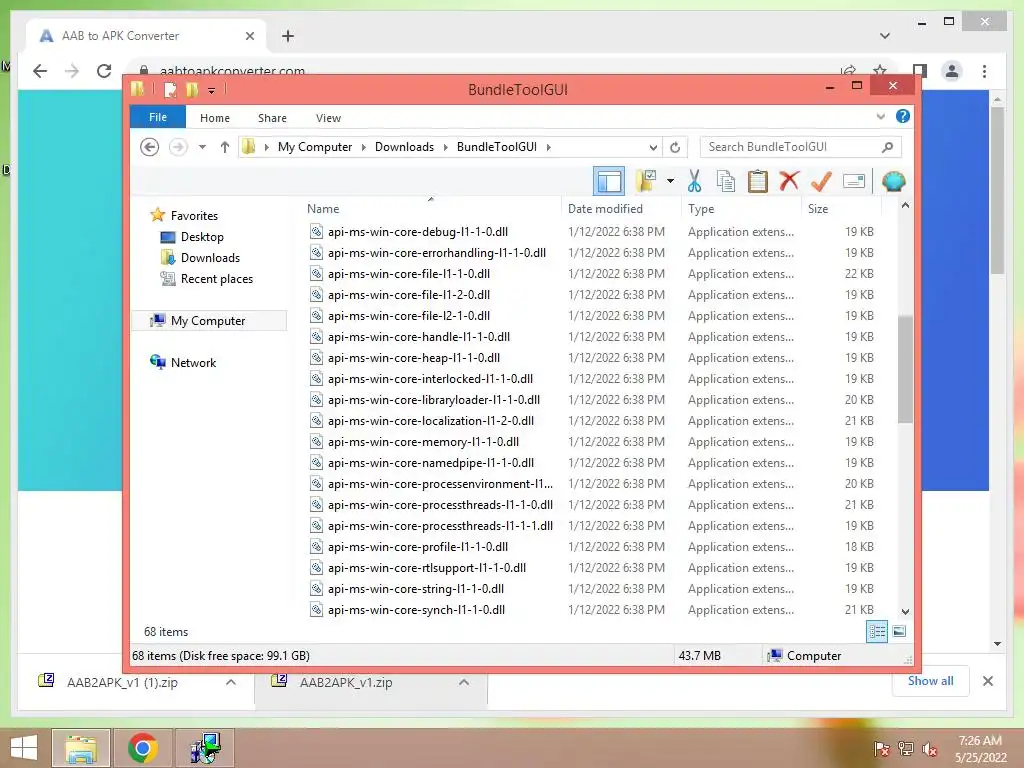The width and height of the screenshot is (1024, 768).
Task: Select api-ms-win-core-errorhandling-l1-1-0.dll file
Action: click(x=437, y=253)
